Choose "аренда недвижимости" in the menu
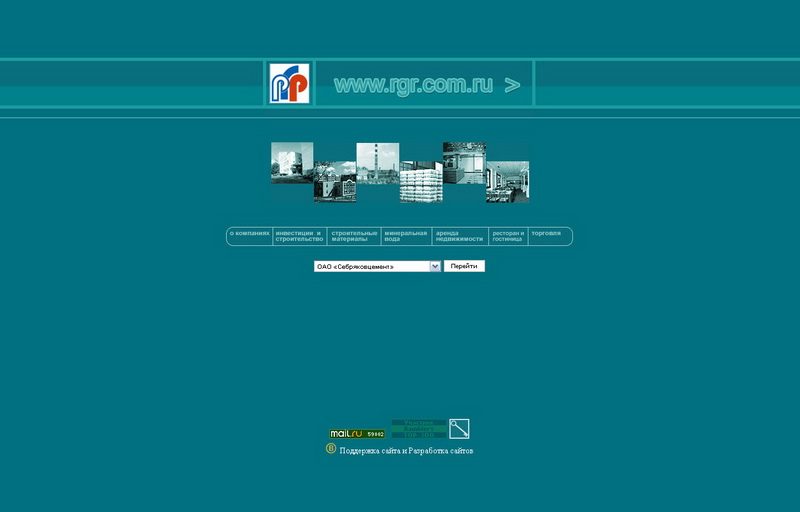Image resolution: width=800 pixels, height=512 pixels. pyautogui.click(x=459, y=236)
